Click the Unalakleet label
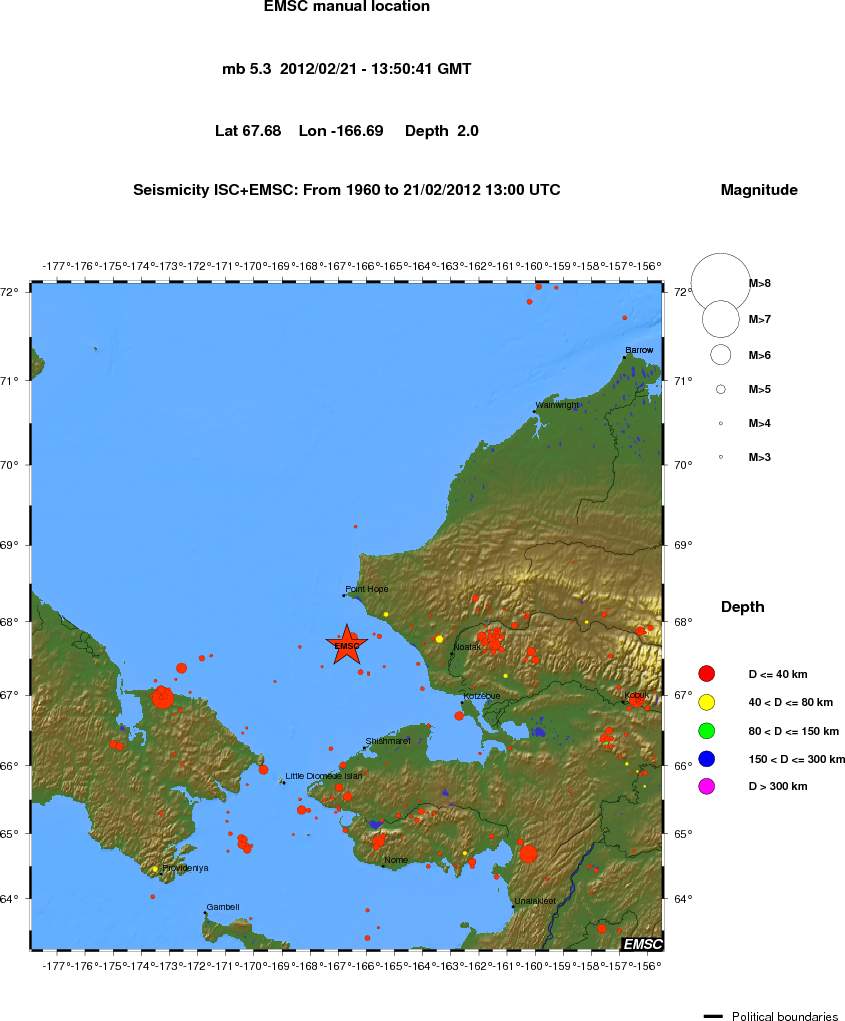This screenshot has width=845, height=1021. coord(535,901)
